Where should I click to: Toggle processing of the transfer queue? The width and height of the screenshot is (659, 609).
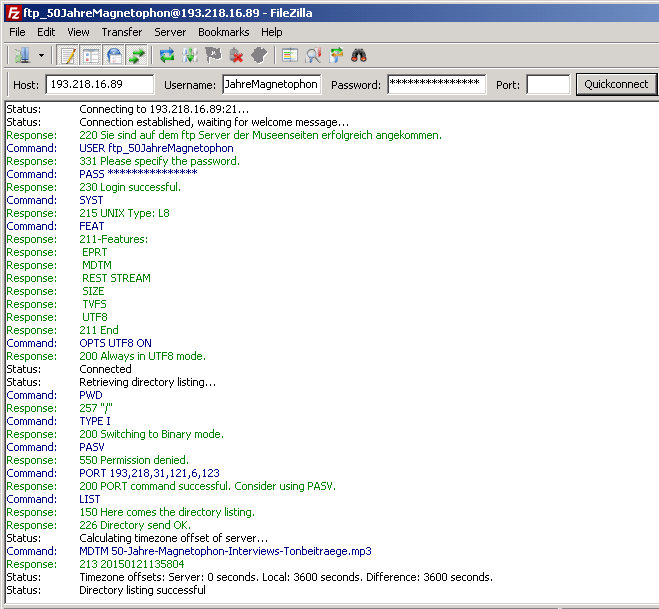point(190,55)
